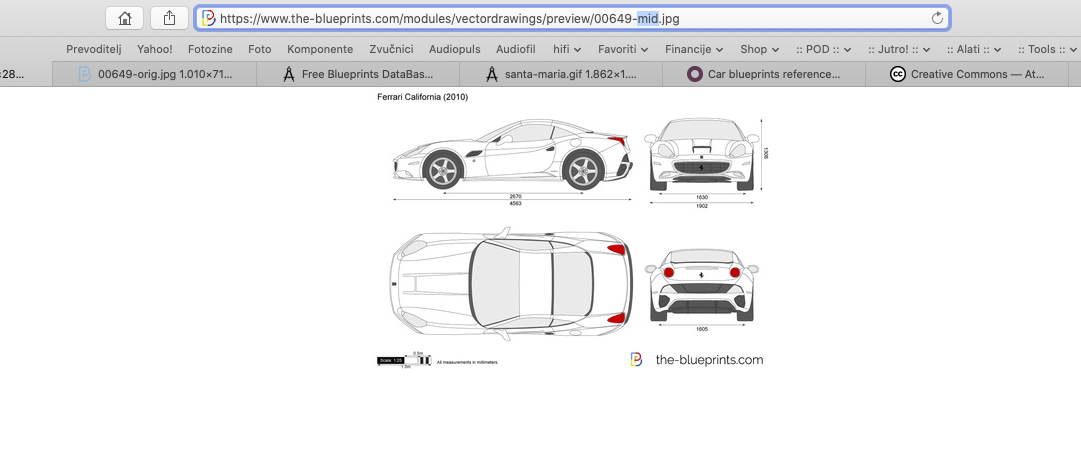1081x468 pixels.
Task: Open the Prevoditelj bookmark
Action: click(x=94, y=50)
